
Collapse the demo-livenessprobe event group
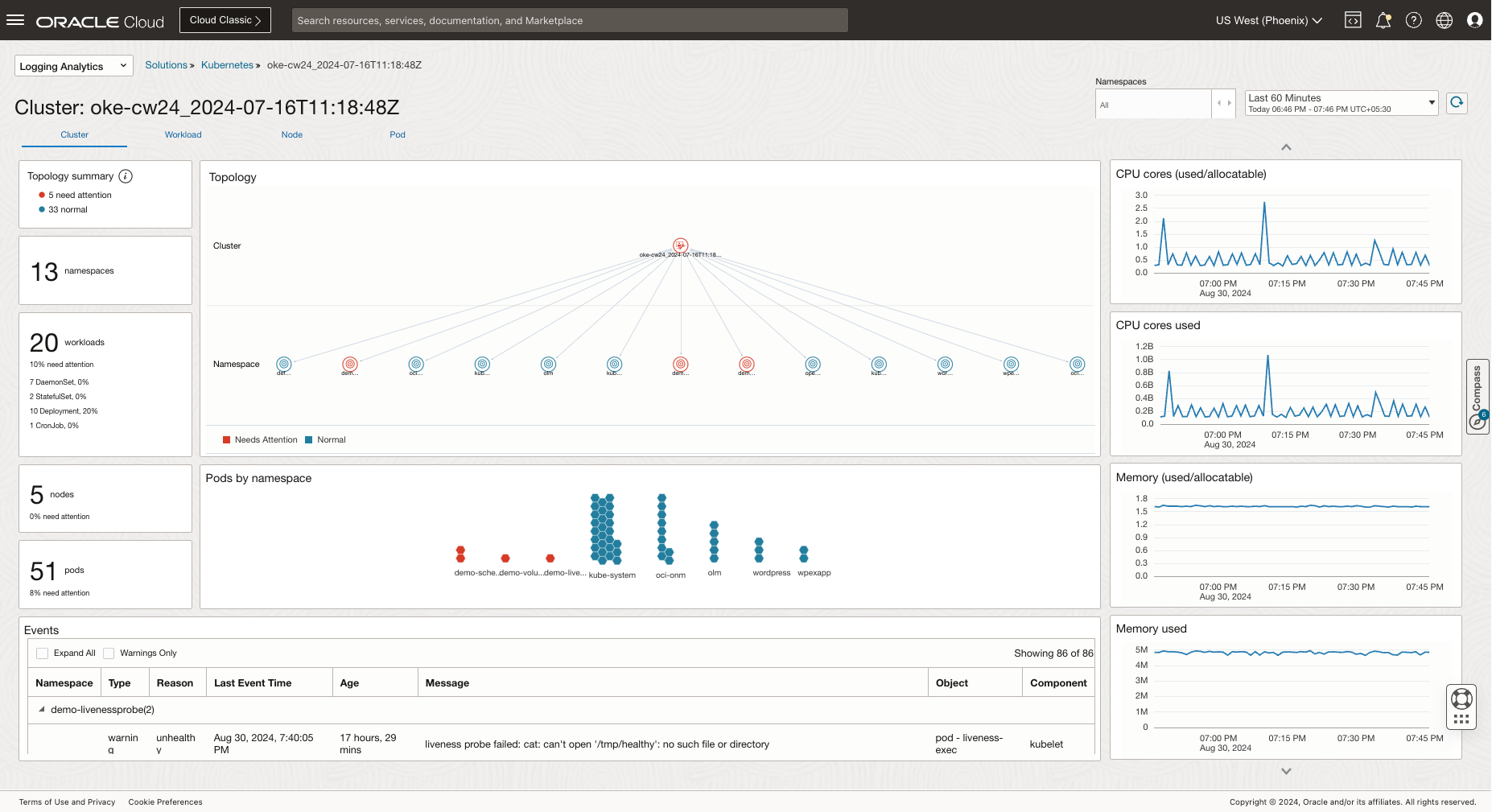pyautogui.click(x=41, y=710)
